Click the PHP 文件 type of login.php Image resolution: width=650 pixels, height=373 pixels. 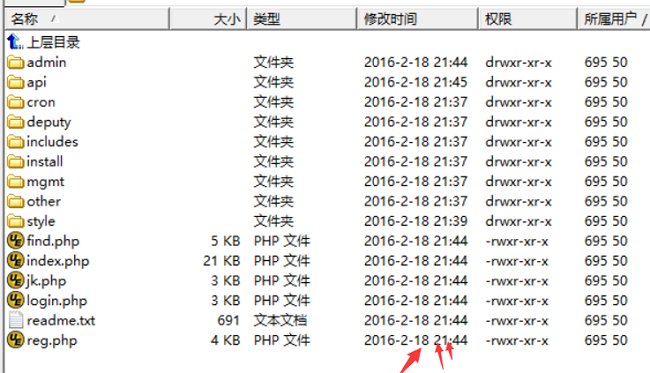click(282, 300)
